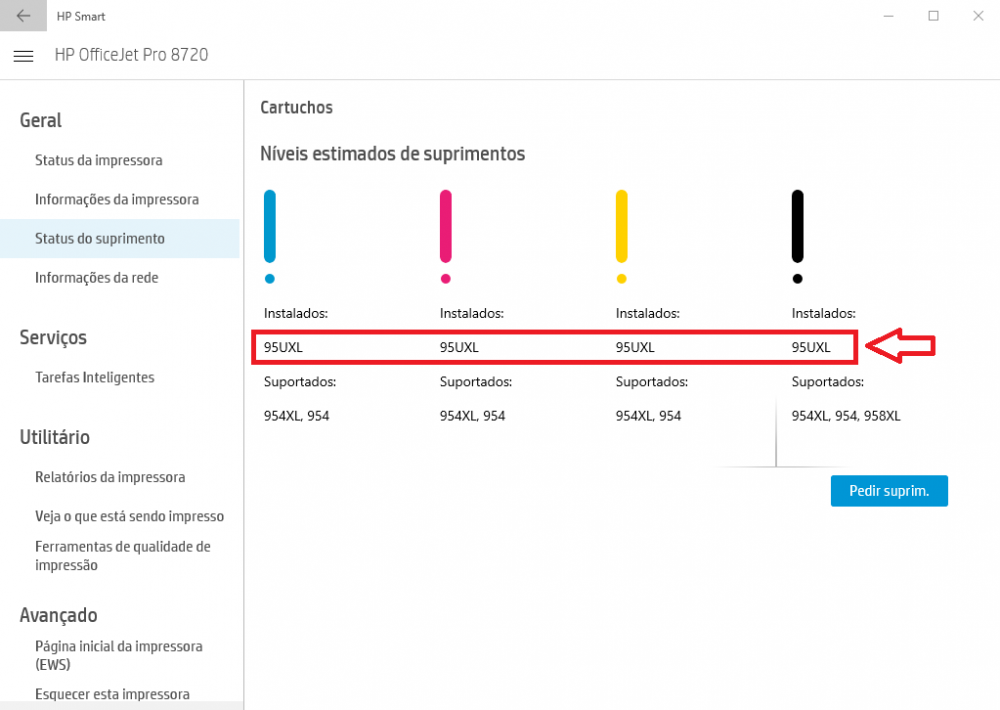The width and height of the screenshot is (1000, 710).
Task: Click 954XL, 954 under yellow cartridge
Action: click(x=649, y=416)
